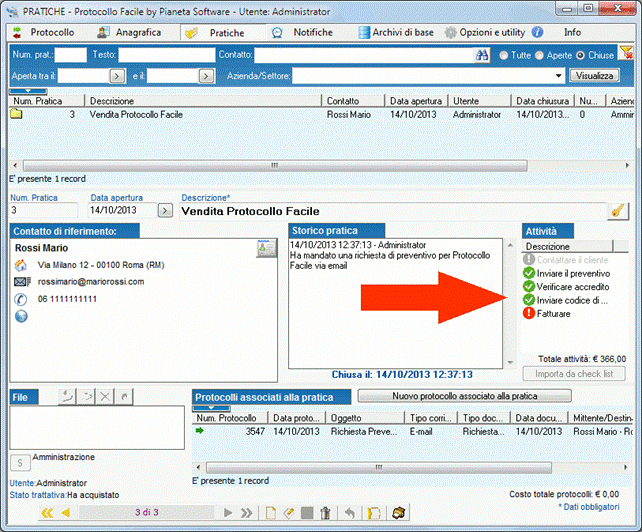642x532 pixels.
Task: Toggle the Fatturare activity status
Action: point(529,313)
